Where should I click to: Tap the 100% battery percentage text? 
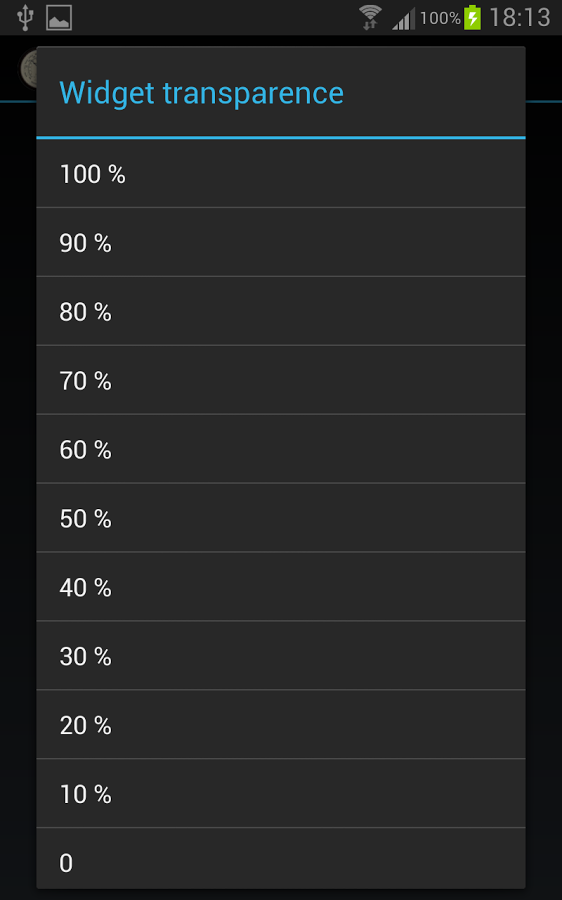(440, 18)
